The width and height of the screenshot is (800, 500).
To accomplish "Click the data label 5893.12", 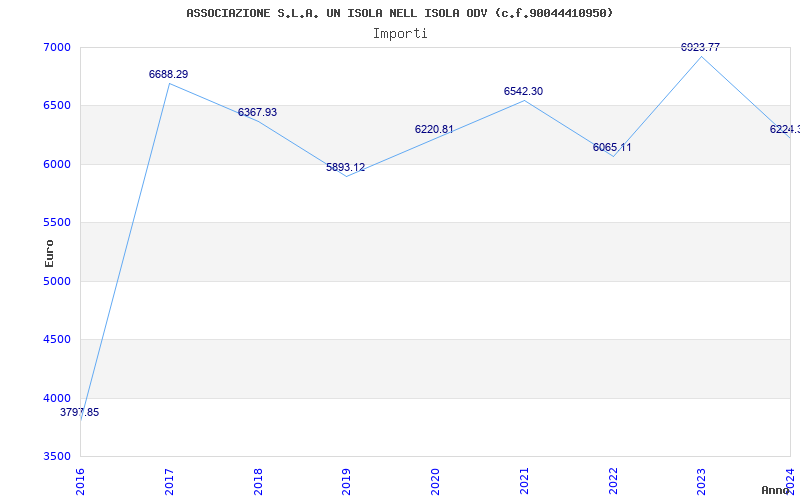I will [x=346, y=167].
